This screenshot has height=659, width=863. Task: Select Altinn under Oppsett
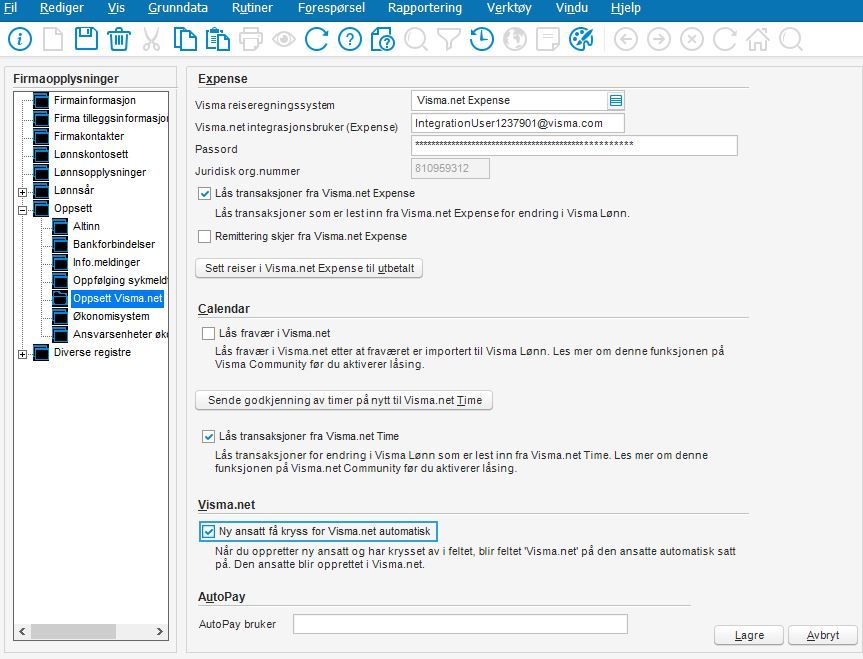(x=86, y=226)
